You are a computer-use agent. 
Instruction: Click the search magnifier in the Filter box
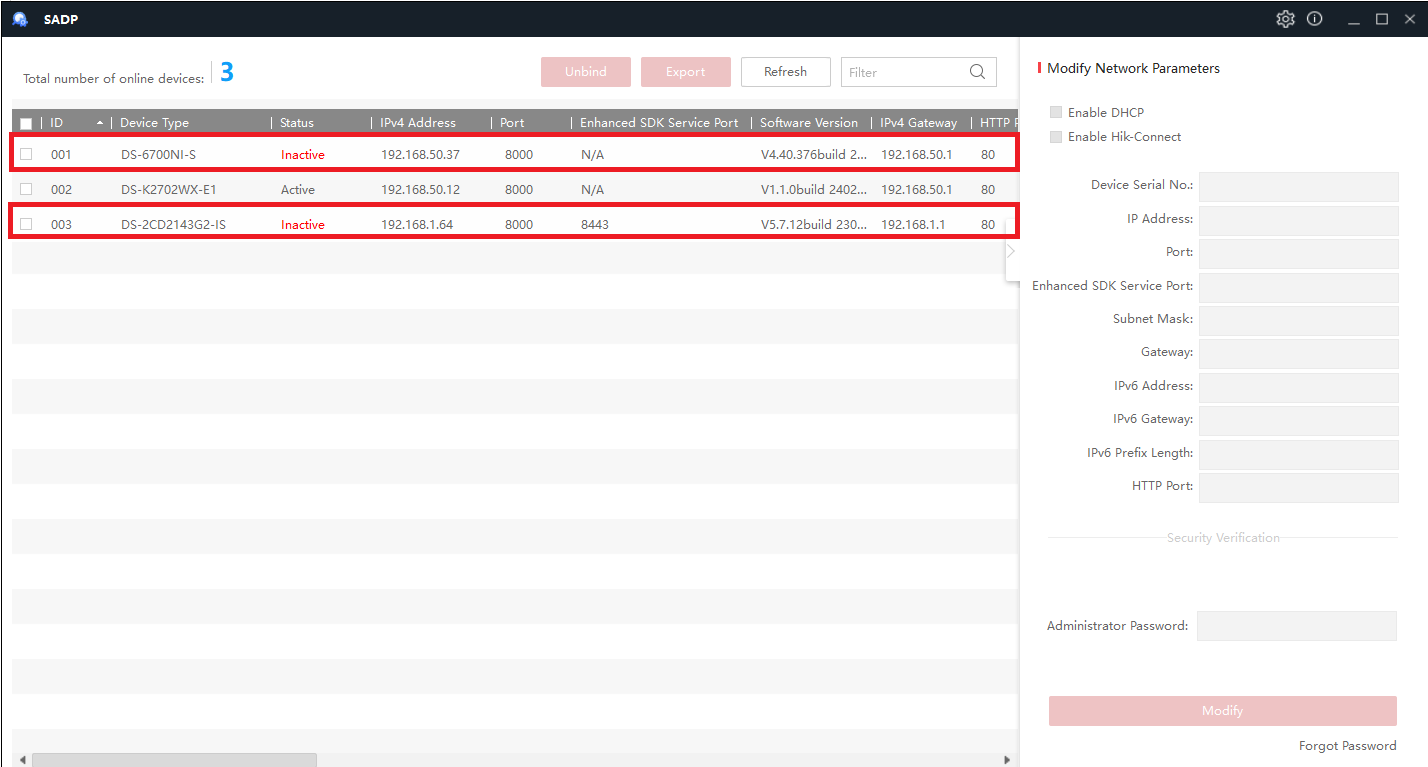pos(977,72)
